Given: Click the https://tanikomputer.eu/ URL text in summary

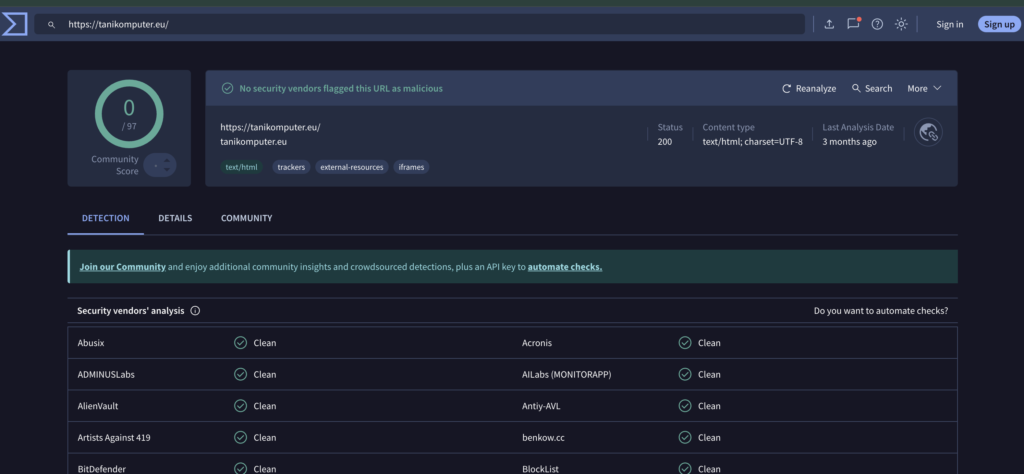Looking at the screenshot, I should pos(270,127).
